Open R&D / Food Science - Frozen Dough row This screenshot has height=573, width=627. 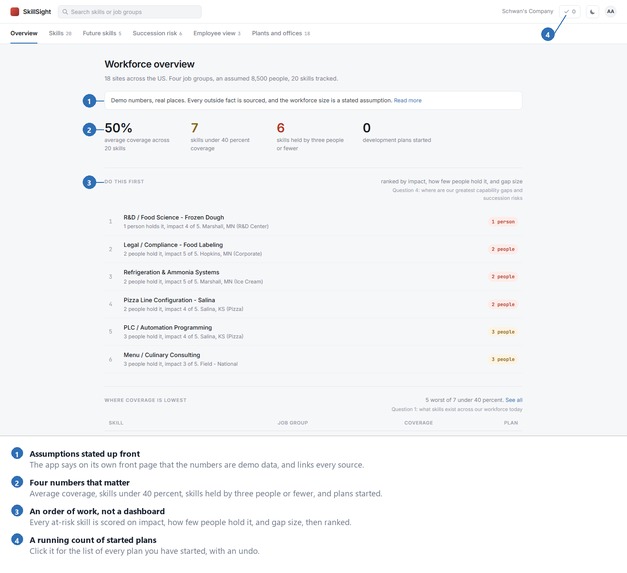(x=314, y=222)
